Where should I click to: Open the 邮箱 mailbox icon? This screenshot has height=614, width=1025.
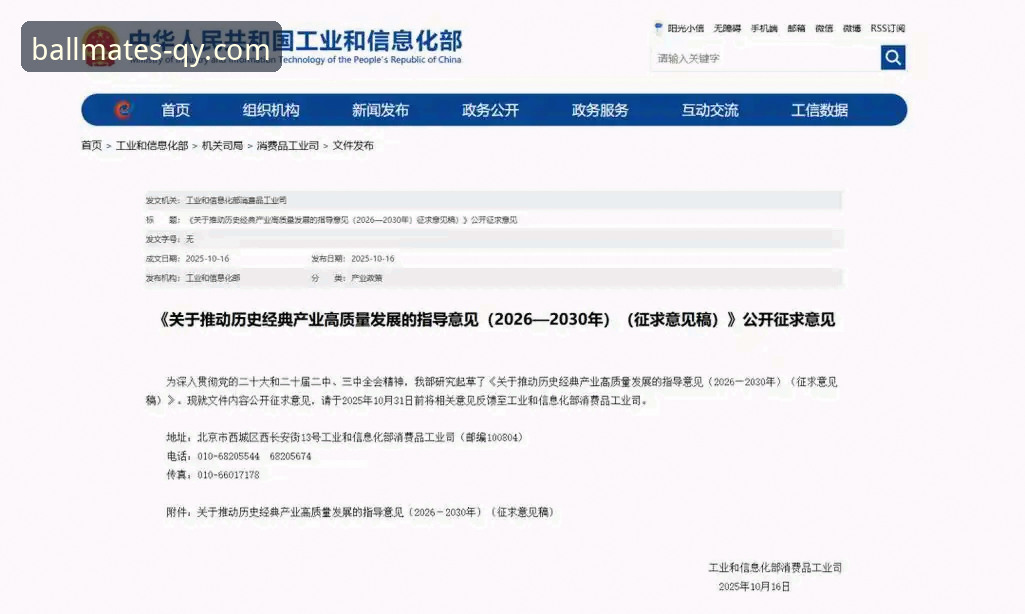796,29
